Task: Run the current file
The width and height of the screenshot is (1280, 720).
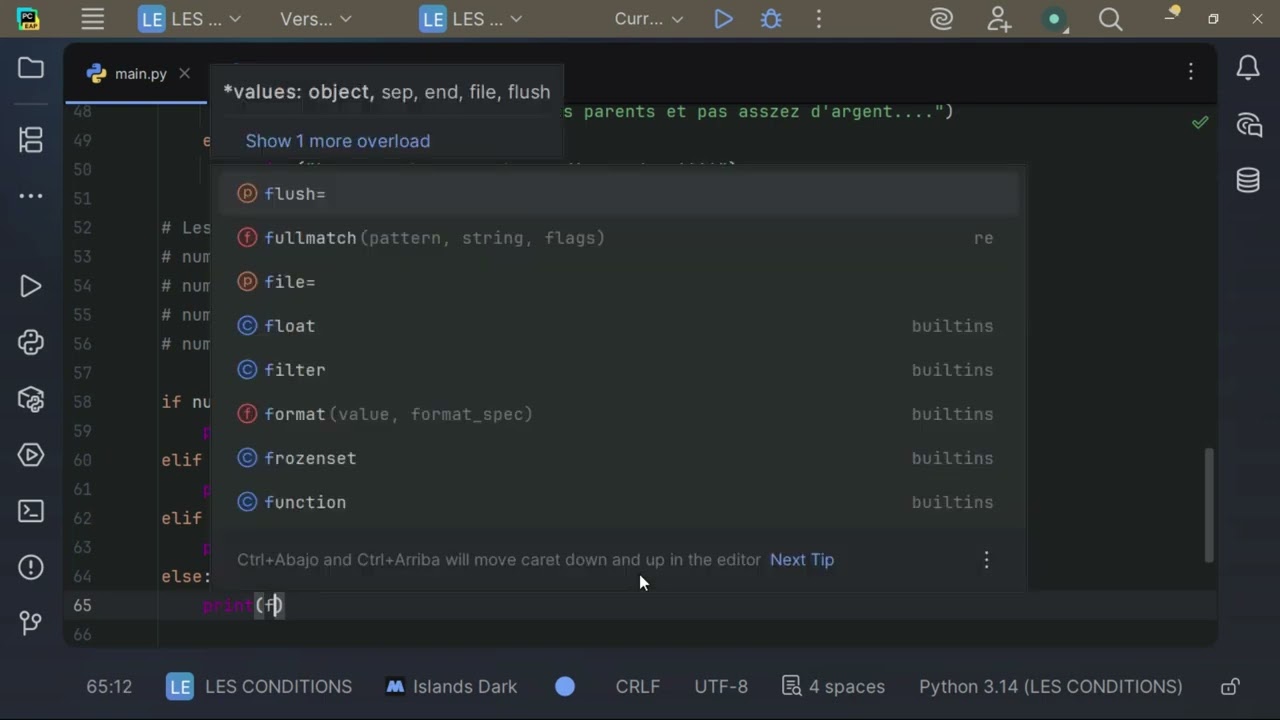Action: (x=723, y=19)
